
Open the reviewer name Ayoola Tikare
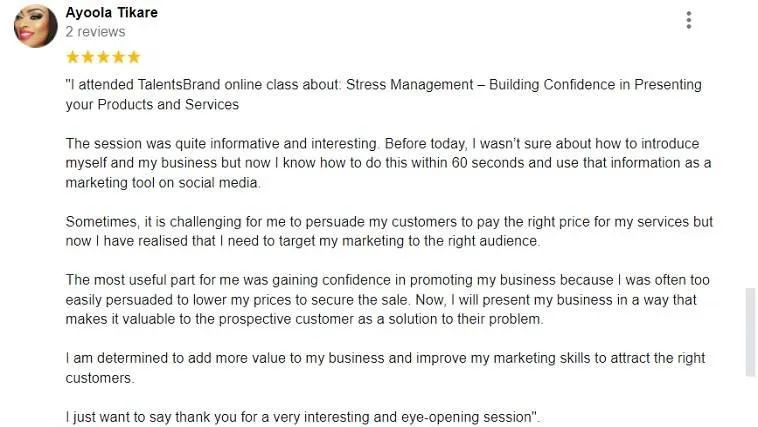pos(111,13)
